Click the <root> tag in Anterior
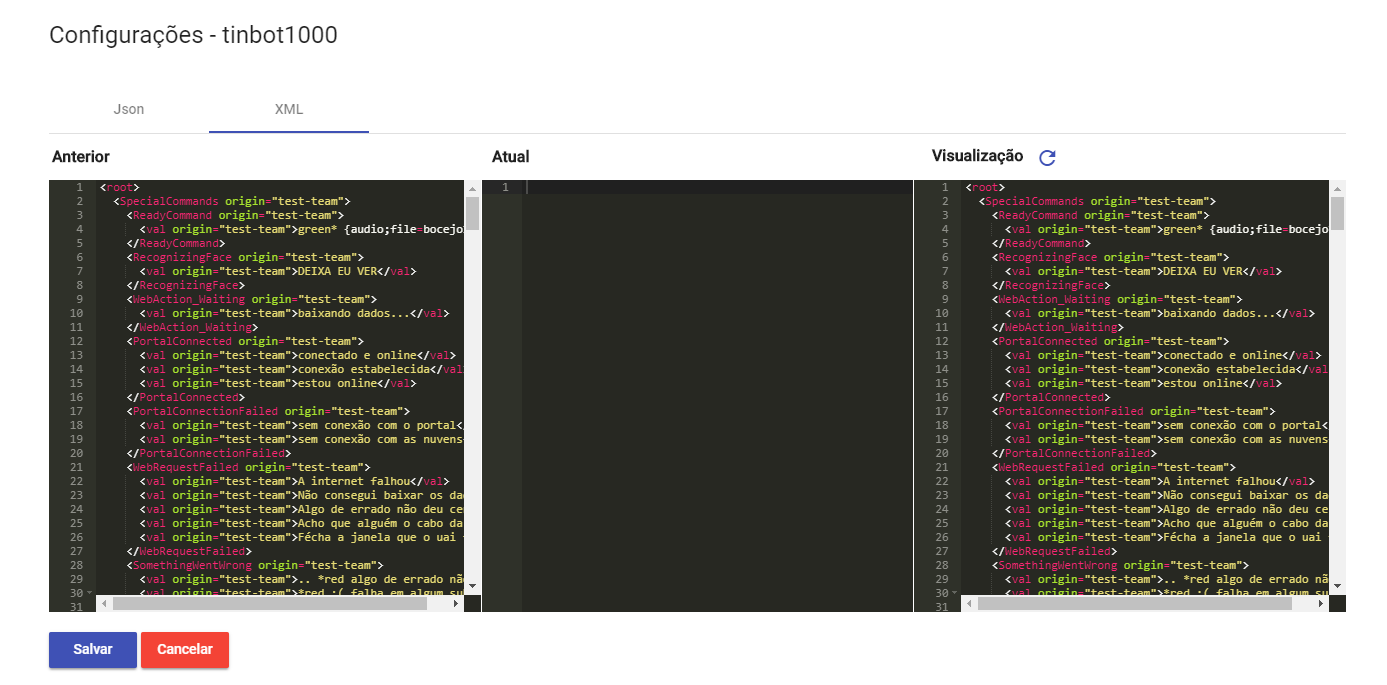This screenshot has height=685, width=1387. click(x=119, y=187)
